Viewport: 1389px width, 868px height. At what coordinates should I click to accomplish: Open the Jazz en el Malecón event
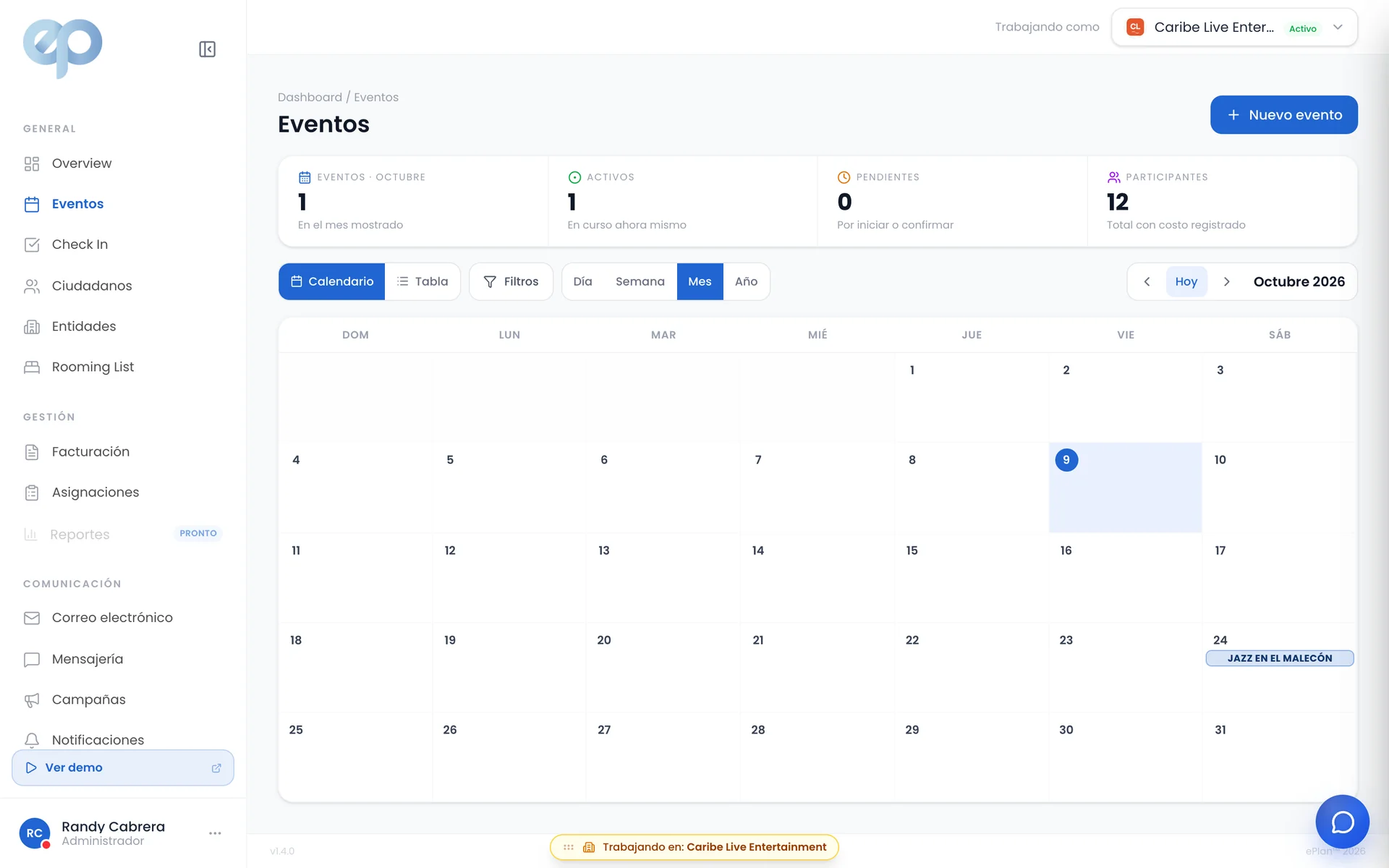pyautogui.click(x=1280, y=658)
